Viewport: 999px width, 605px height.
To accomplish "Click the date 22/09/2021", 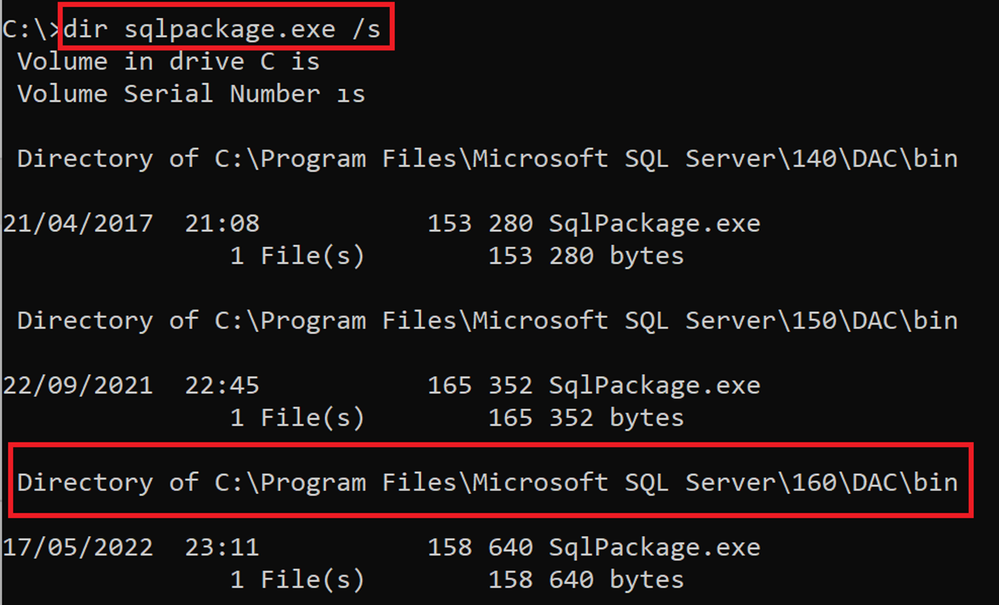I will tap(78, 386).
